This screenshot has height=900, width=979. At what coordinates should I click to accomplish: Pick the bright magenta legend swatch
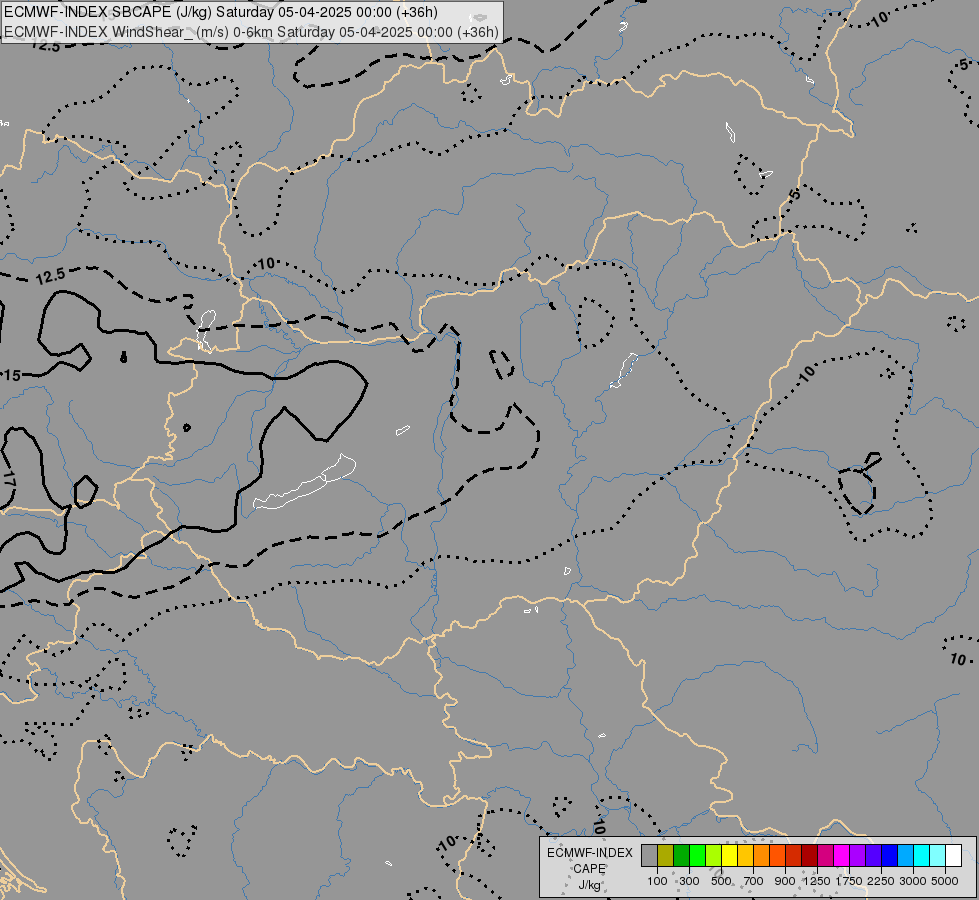click(841, 855)
